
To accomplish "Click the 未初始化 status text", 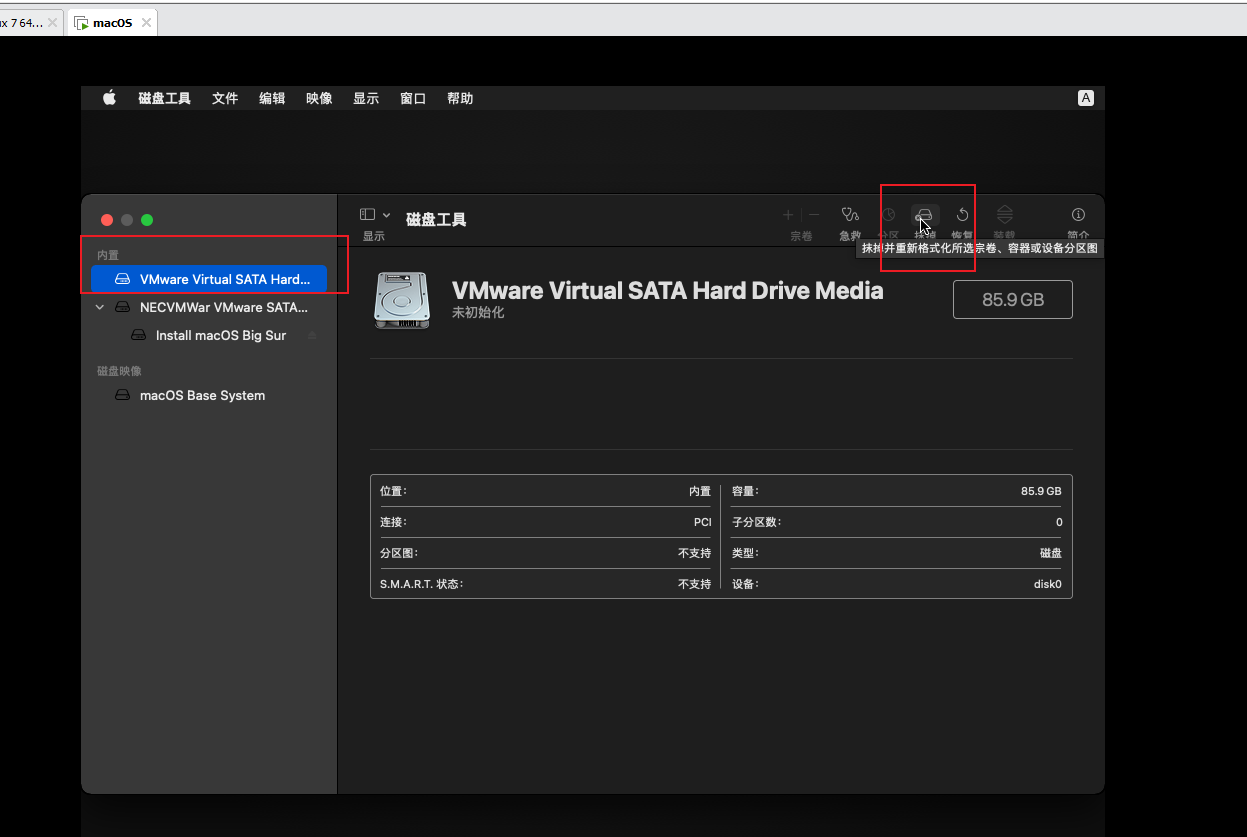I will tap(478, 313).
